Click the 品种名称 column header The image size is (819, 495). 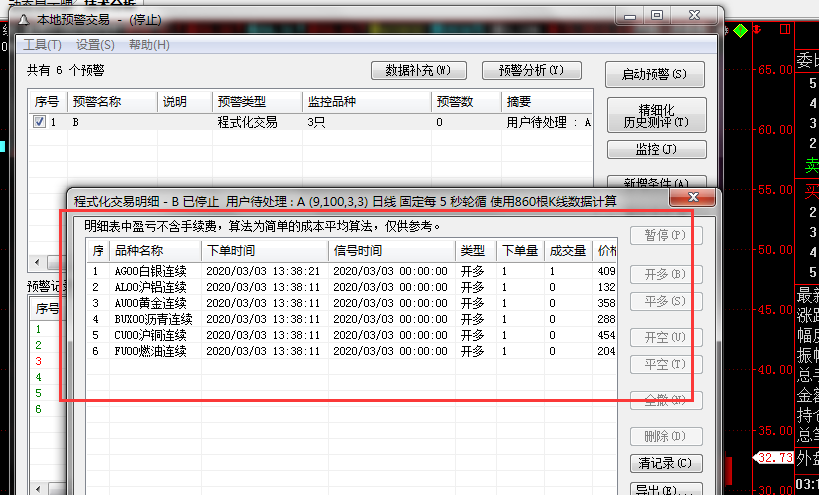click(155, 251)
